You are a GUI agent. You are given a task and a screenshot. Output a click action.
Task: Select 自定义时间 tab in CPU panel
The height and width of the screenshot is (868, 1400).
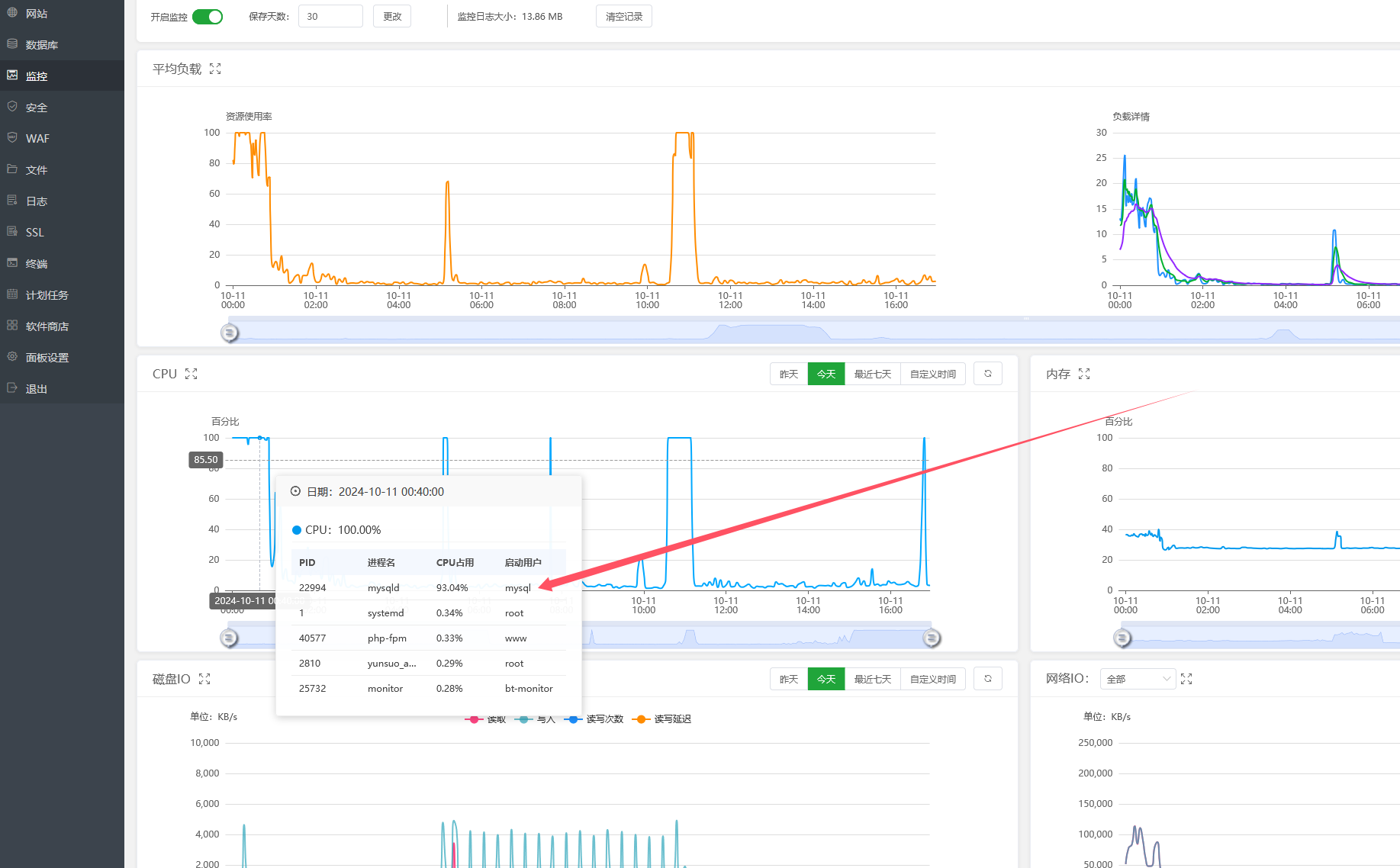933,374
